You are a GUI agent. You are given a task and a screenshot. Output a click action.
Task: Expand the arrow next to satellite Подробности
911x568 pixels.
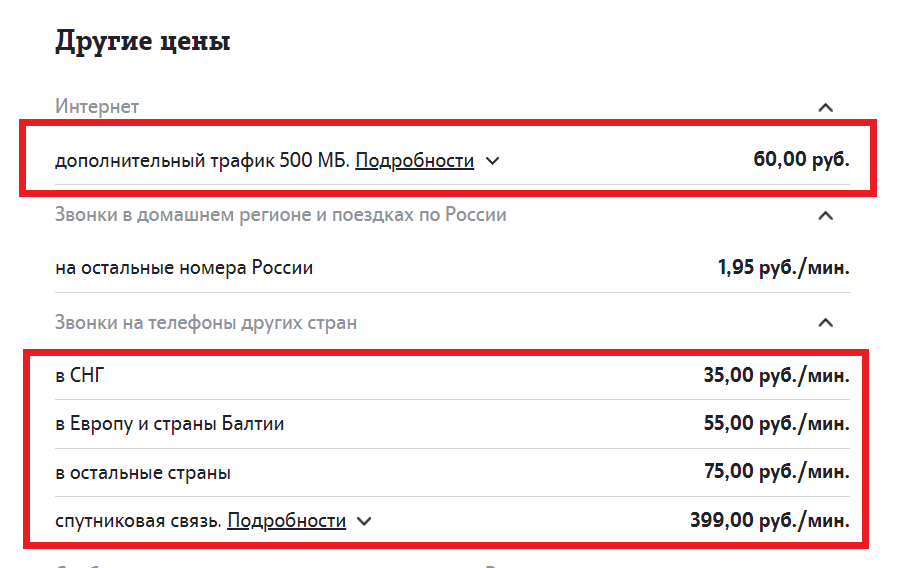click(364, 521)
